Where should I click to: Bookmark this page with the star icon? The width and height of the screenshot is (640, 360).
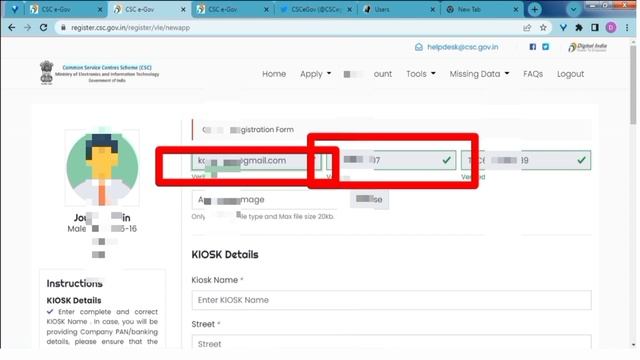click(x=543, y=28)
